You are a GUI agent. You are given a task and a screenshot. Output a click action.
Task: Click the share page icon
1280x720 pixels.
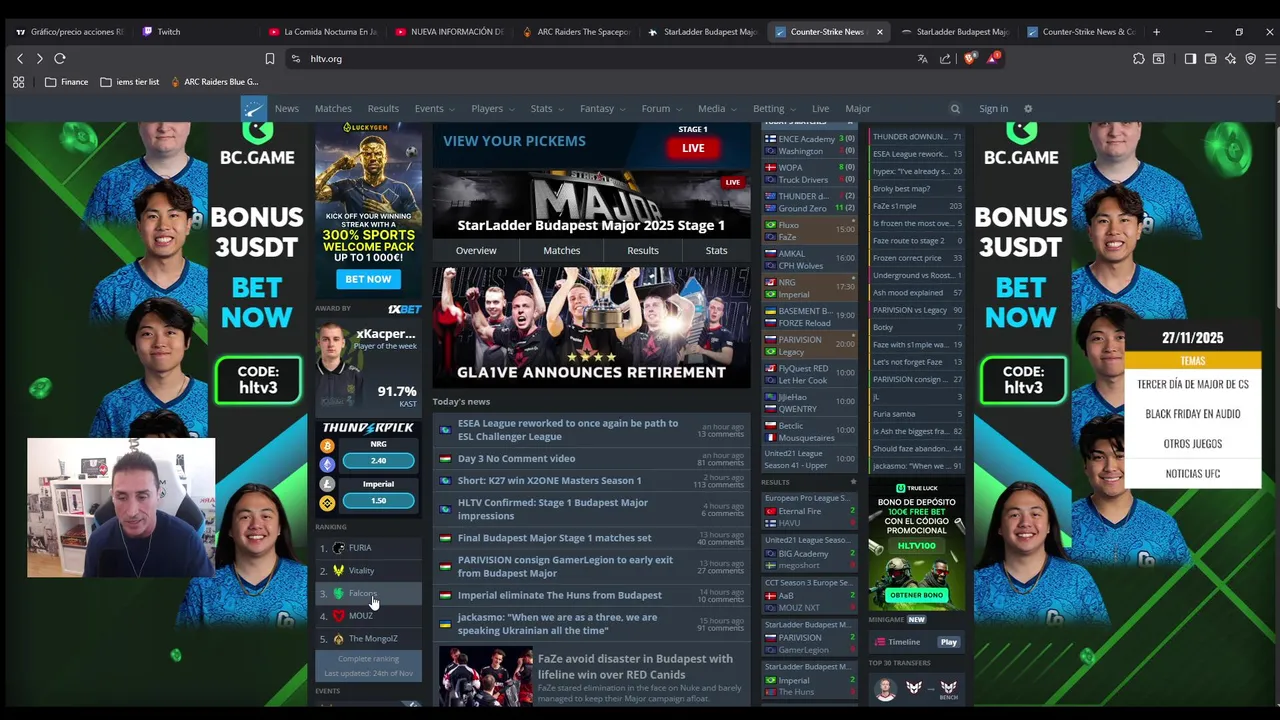click(945, 59)
